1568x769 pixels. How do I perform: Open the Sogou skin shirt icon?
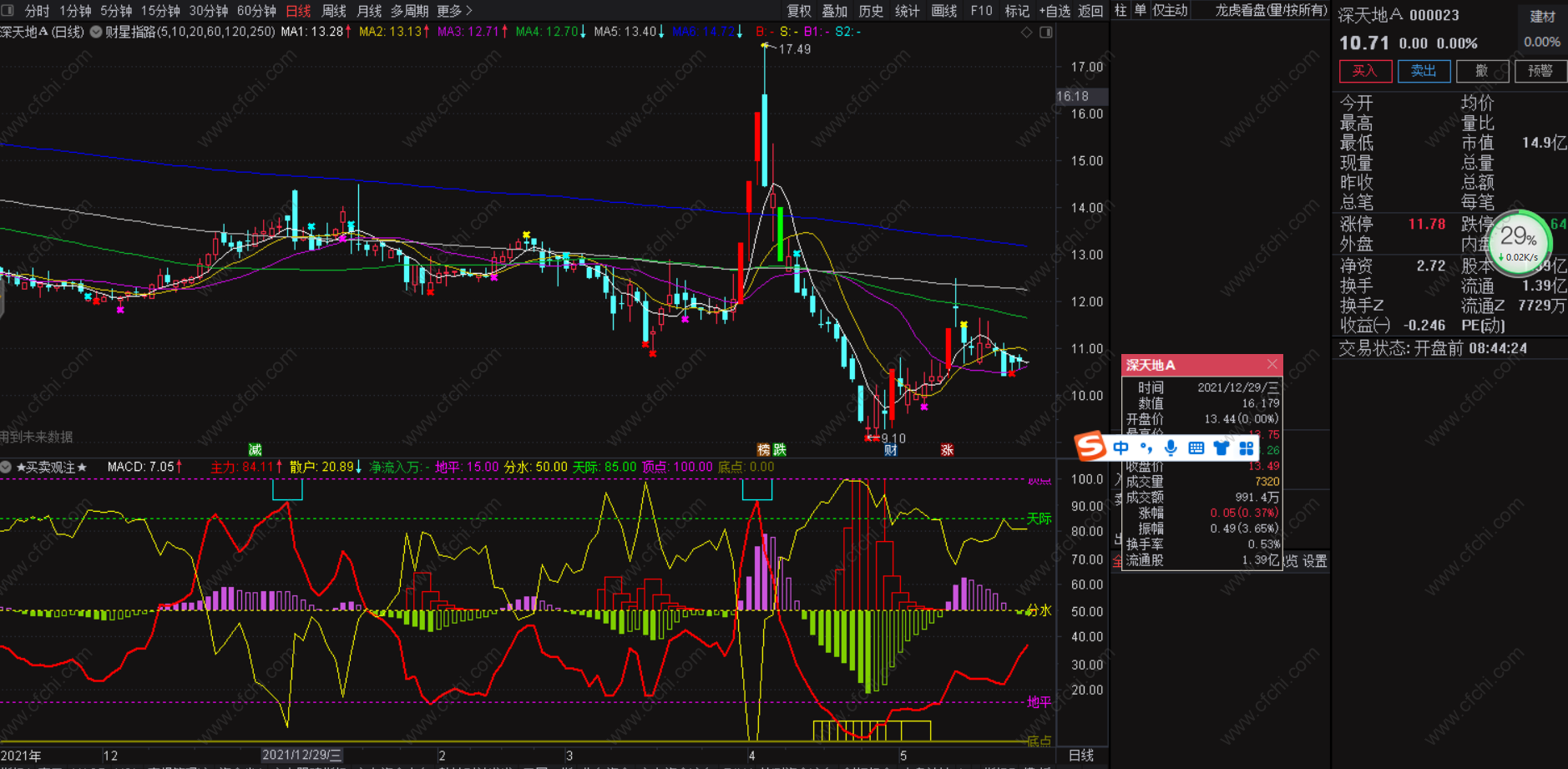[x=1222, y=448]
